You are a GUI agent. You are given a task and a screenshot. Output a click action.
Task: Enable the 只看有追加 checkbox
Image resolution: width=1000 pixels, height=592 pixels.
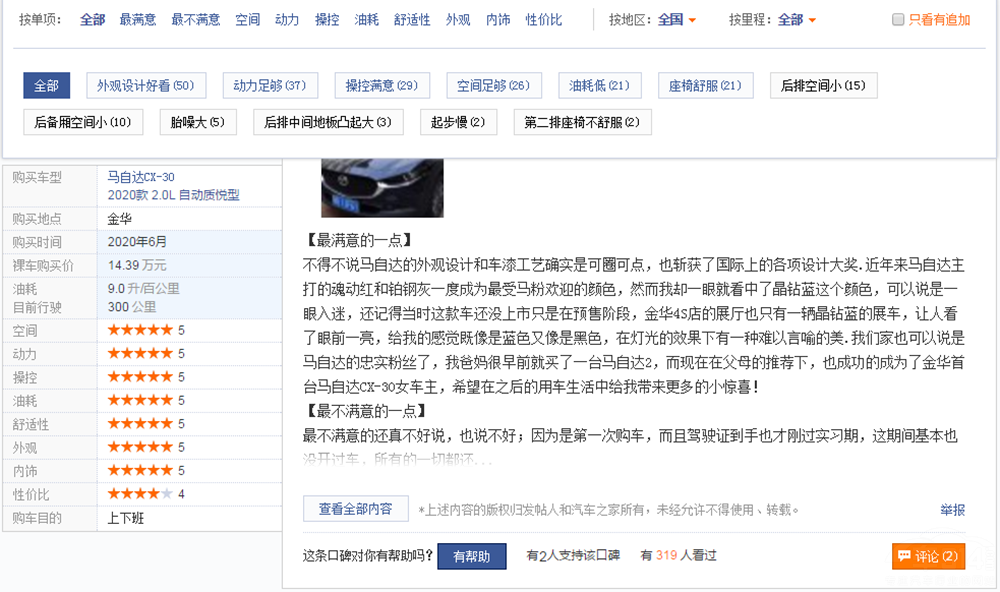[x=898, y=20]
